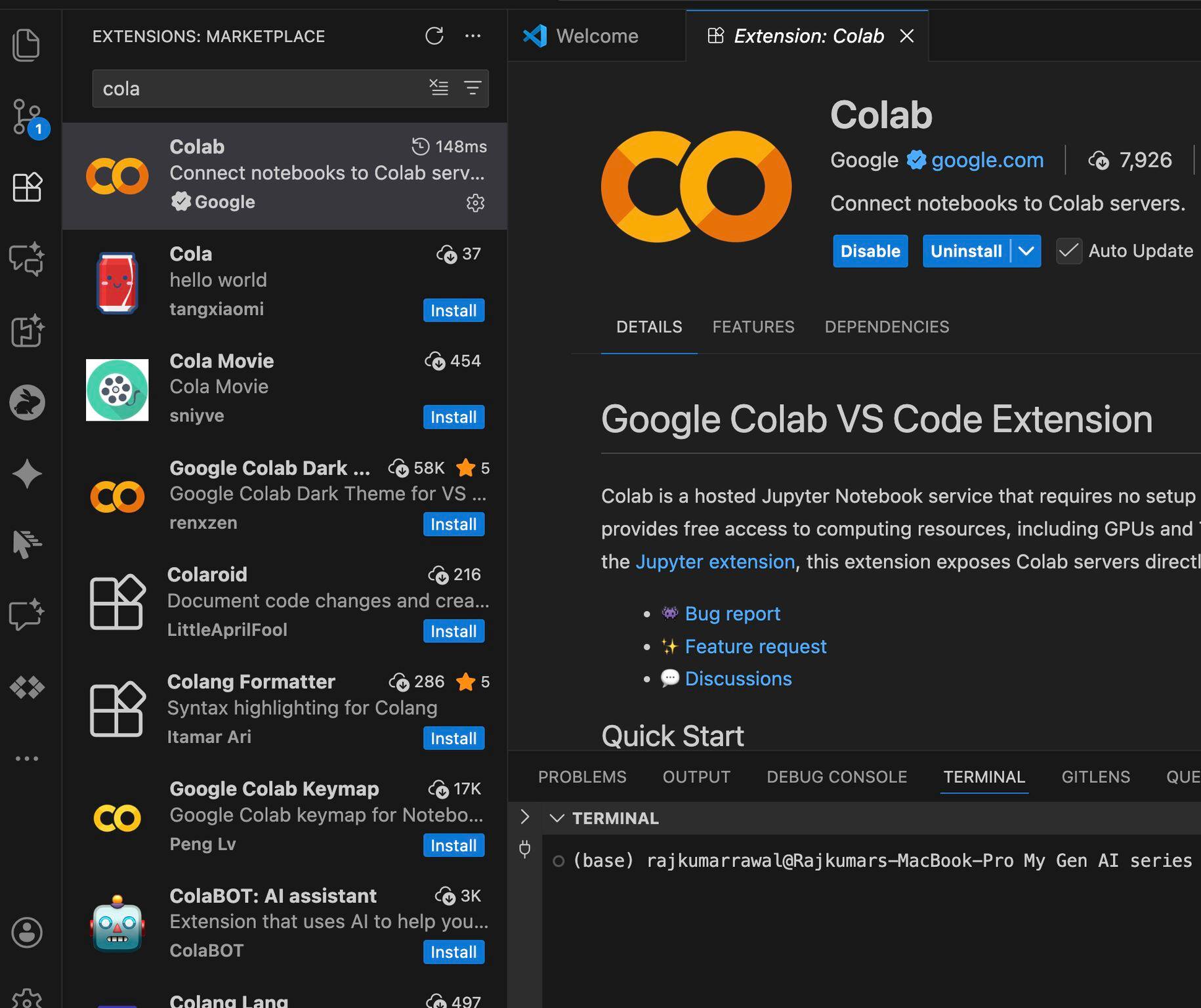Collapse the TERMINAL section chevron
1201x1008 pixels.
(557, 818)
